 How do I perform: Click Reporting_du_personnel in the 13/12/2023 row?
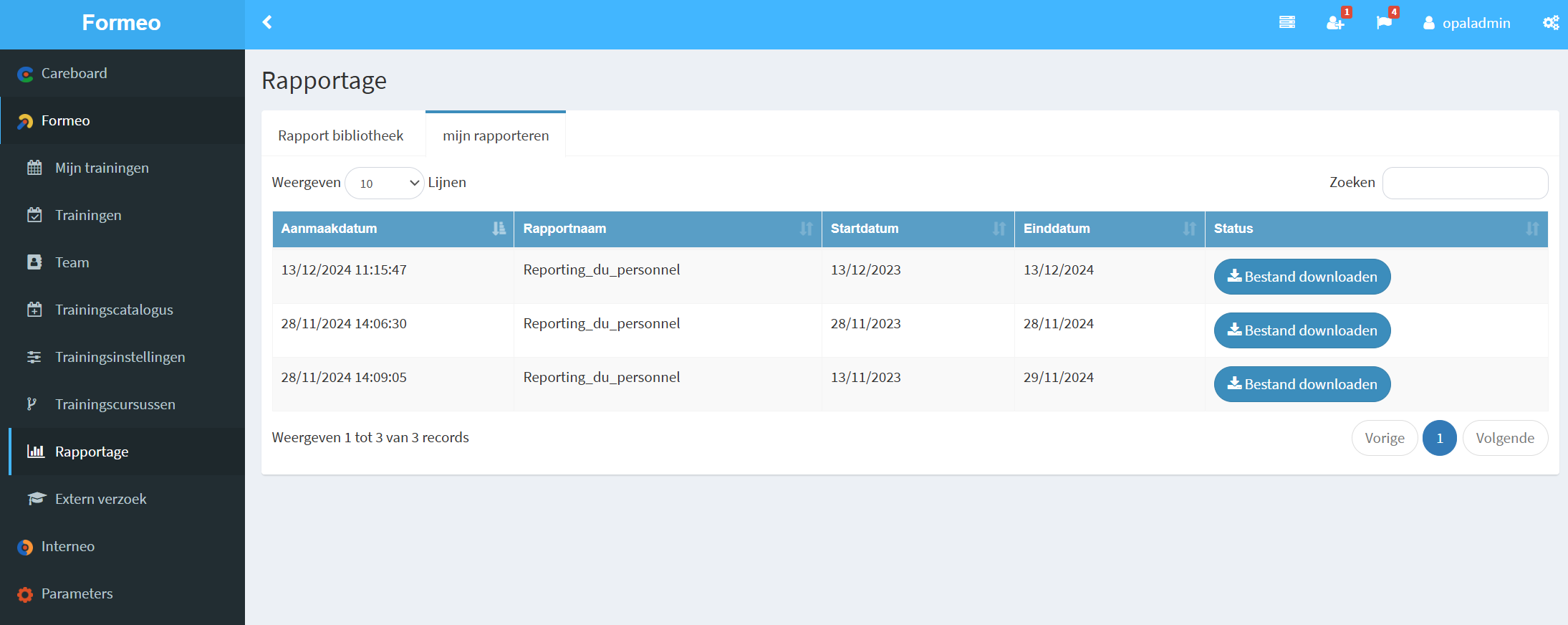(602, 270)
